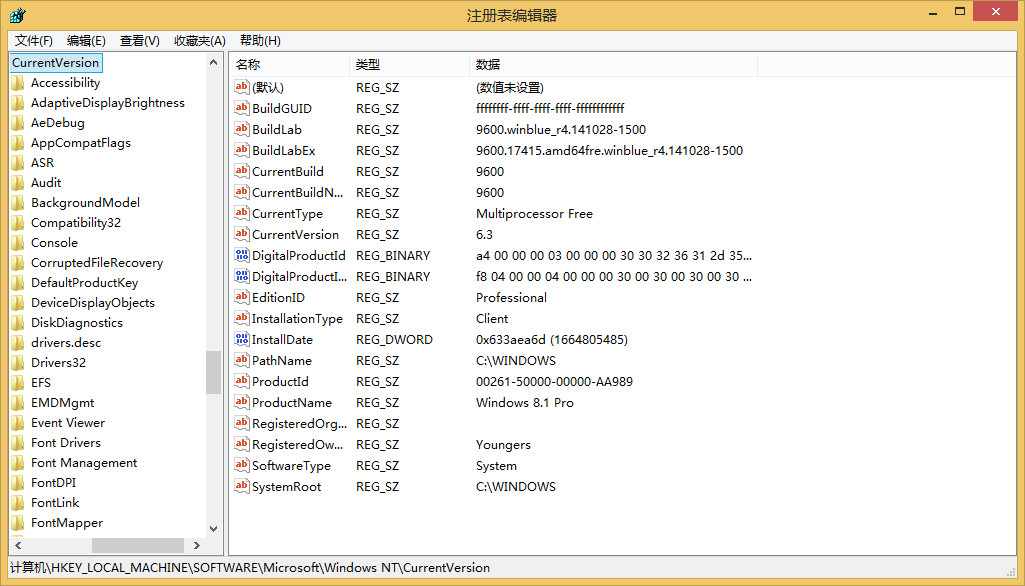
Task: Maximize the Registry Editor window
Action: pos(960,11)
